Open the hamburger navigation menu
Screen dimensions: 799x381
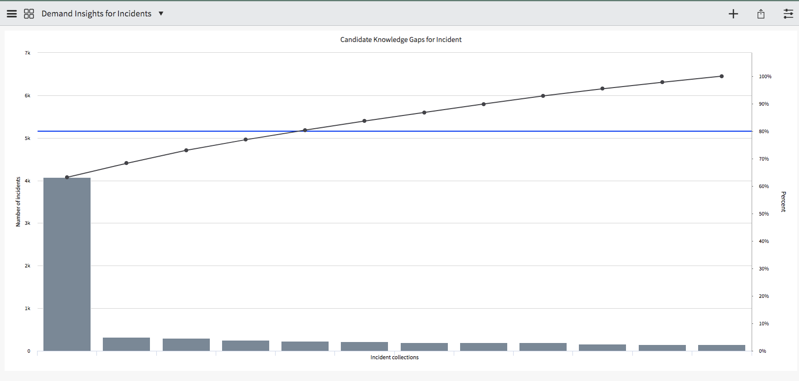(x=11, y=14)
